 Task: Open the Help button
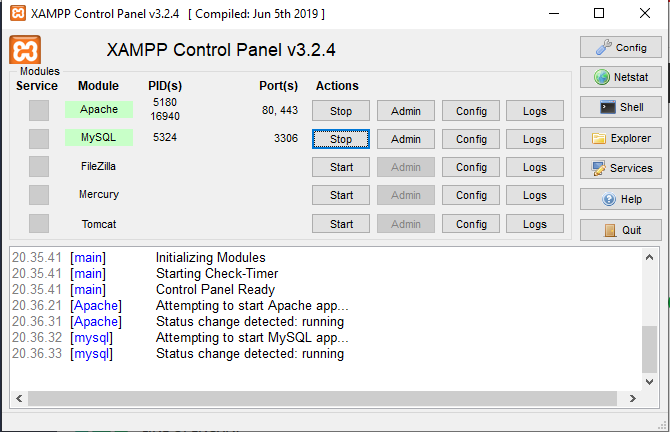click(620, 199)
